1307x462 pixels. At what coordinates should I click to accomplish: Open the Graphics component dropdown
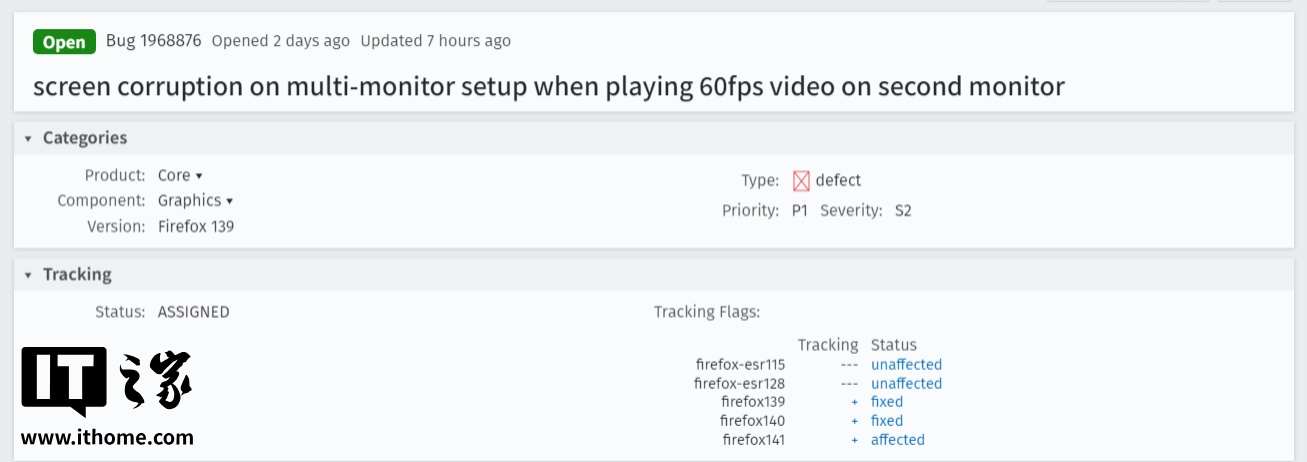click(195, 200)
